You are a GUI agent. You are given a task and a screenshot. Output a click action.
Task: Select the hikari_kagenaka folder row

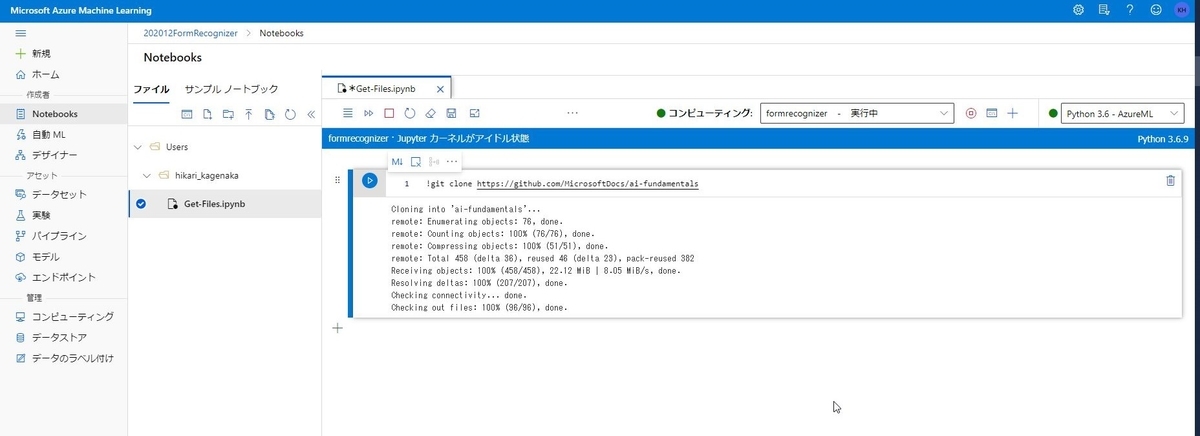click(225, 175)
